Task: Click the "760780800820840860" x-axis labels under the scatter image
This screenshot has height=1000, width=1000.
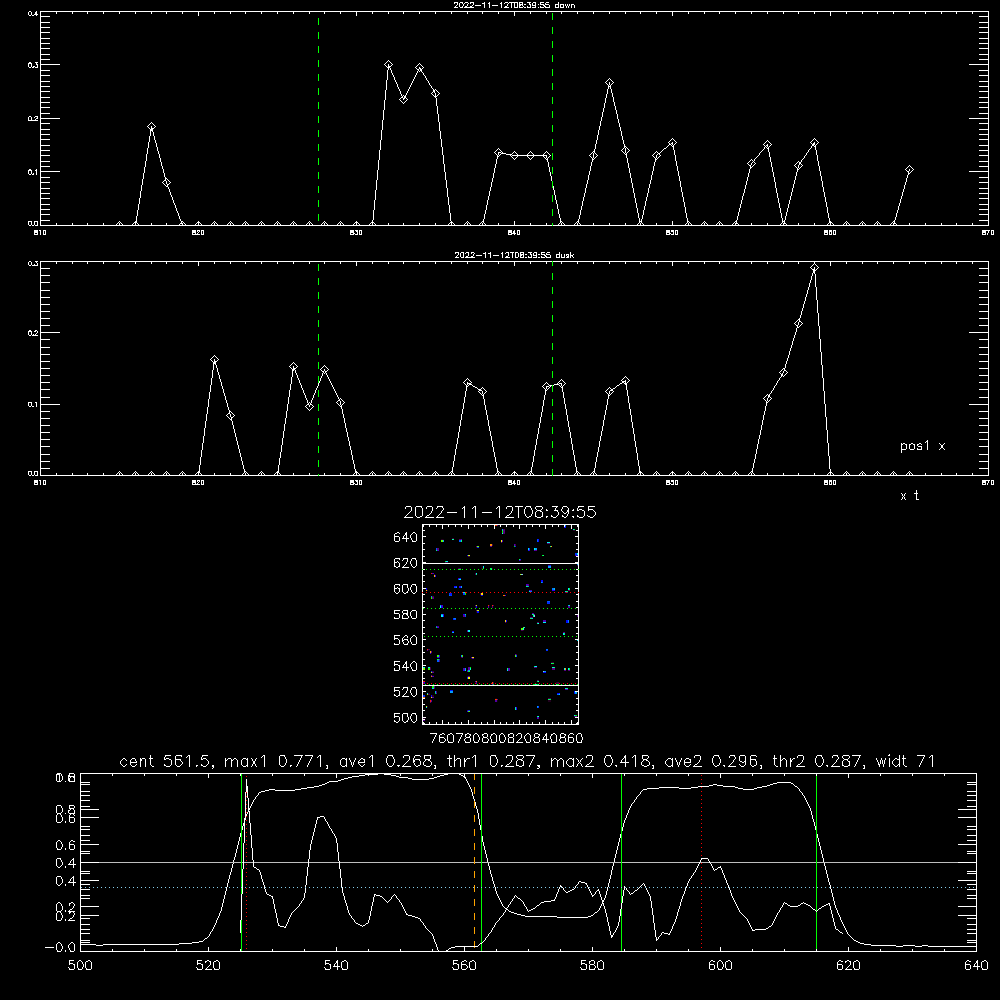Action: click(506, 739)
